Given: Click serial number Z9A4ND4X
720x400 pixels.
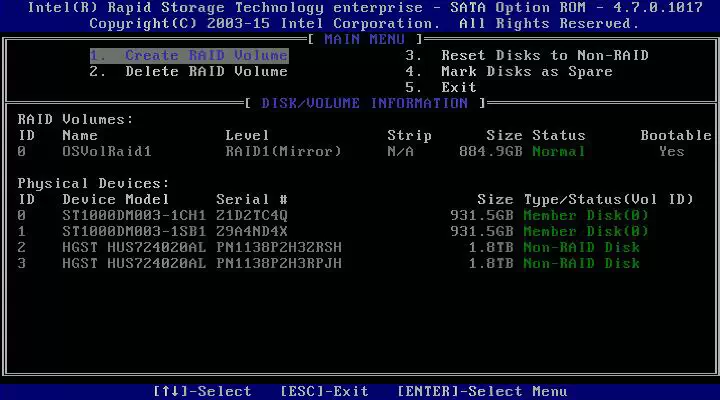Looking at the screenshot, I should pos(251,231).
